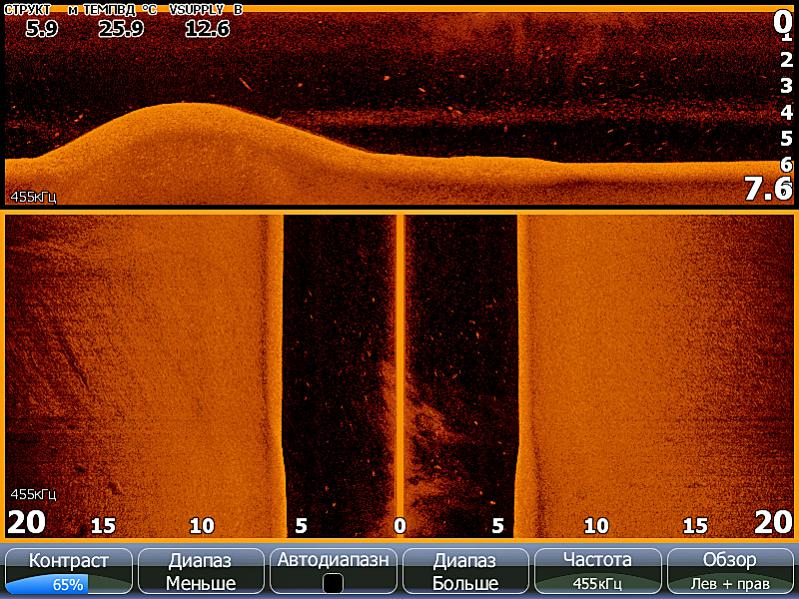Click the 7.6 depth range value
Viewport: 799px width, 599px height.
[768, 188]
